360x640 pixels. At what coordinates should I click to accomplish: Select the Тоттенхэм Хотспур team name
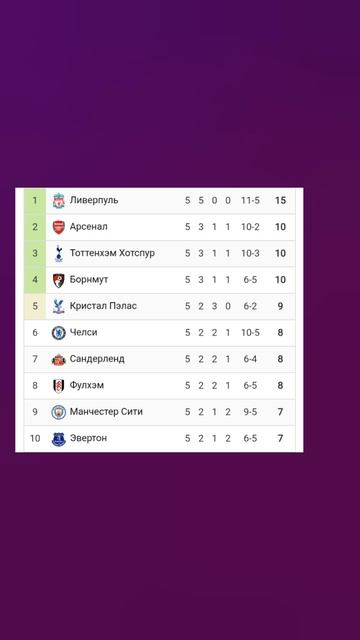(x=112, y=253)
